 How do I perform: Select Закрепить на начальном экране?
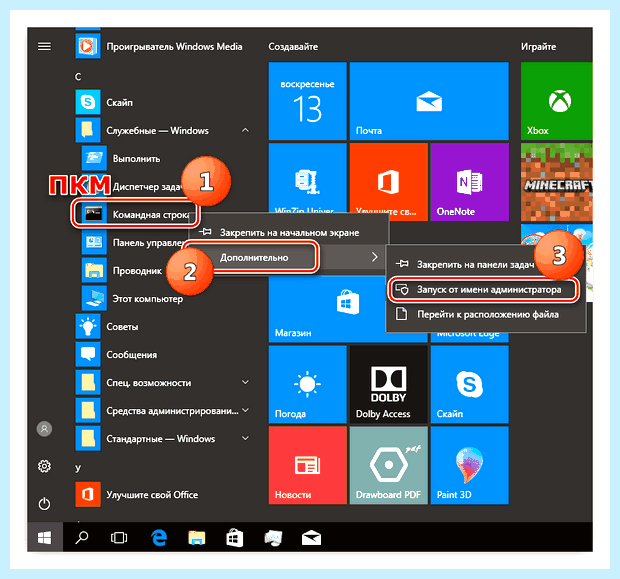click(x=289, y=232)
